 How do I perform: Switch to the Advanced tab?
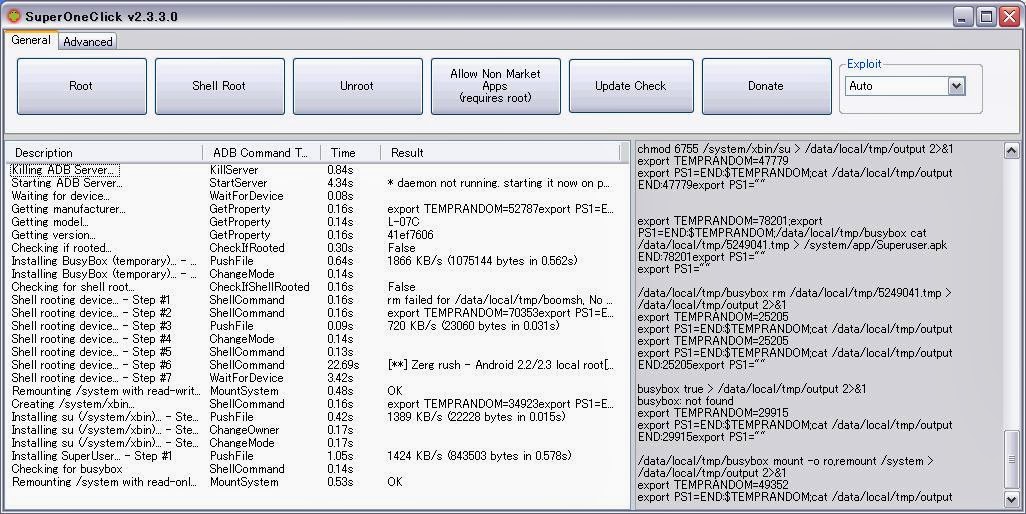click(88, 41)
